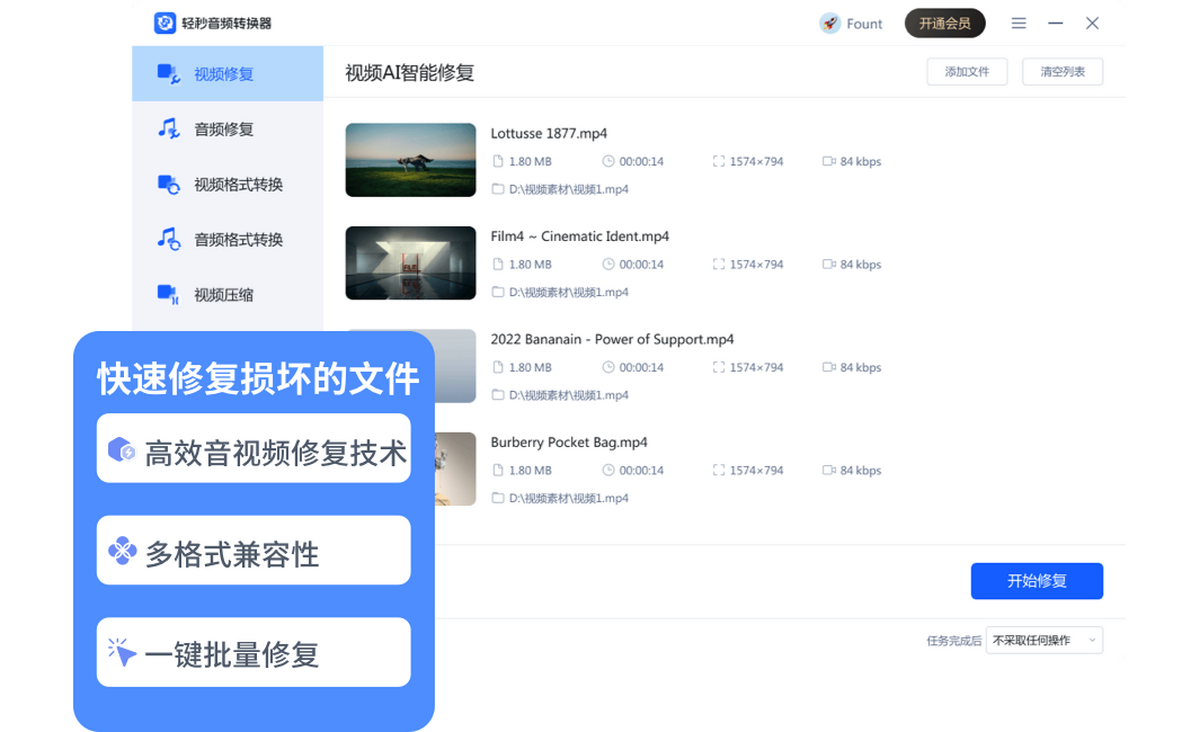The width and height of the screenshot is (1200, 732).
Task: Select the 音频修复 sidebar tab
Action: click(224, 129)
